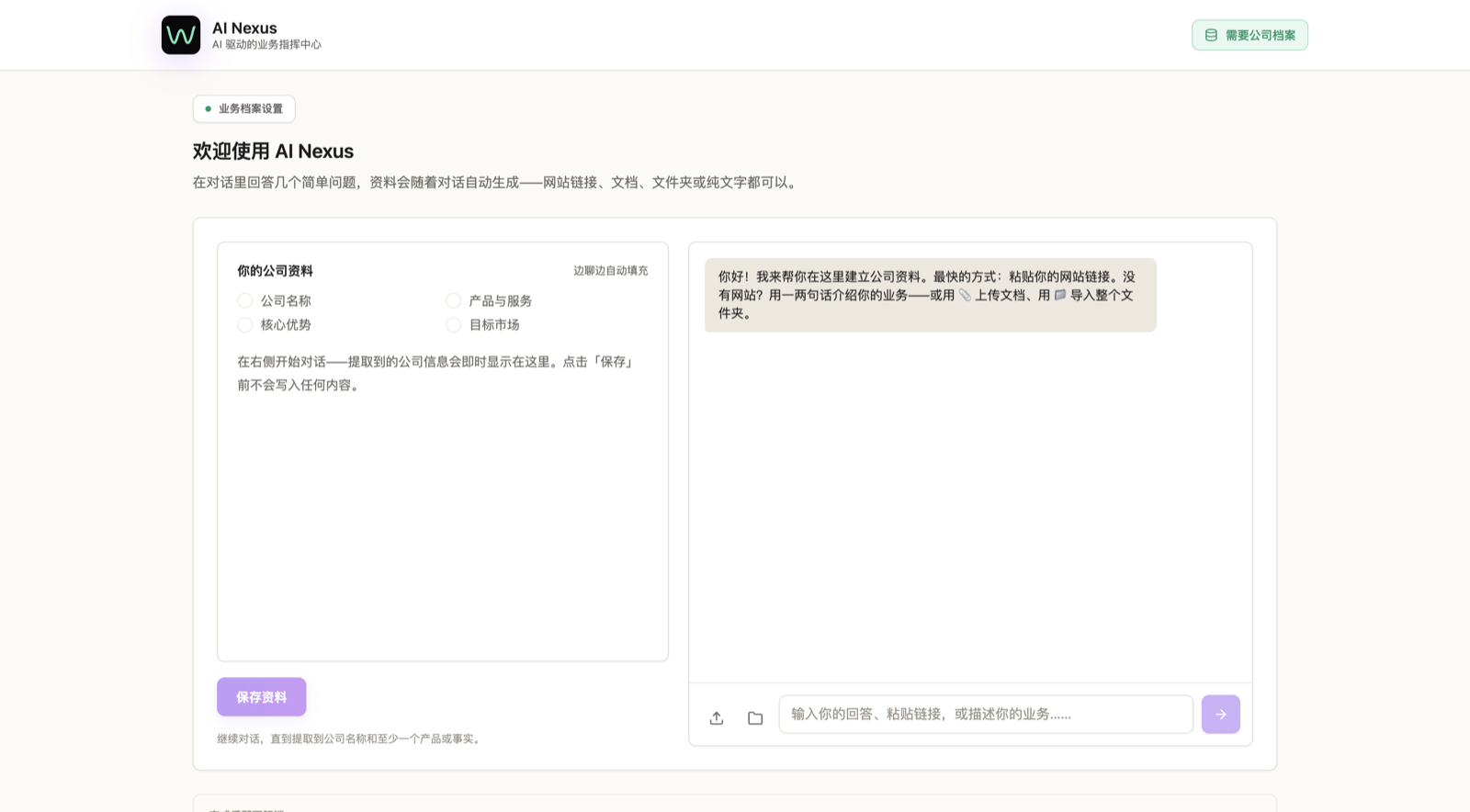1470x812 pixels.
Task: Click the 核心优势 label
Action: coord(286,324)
